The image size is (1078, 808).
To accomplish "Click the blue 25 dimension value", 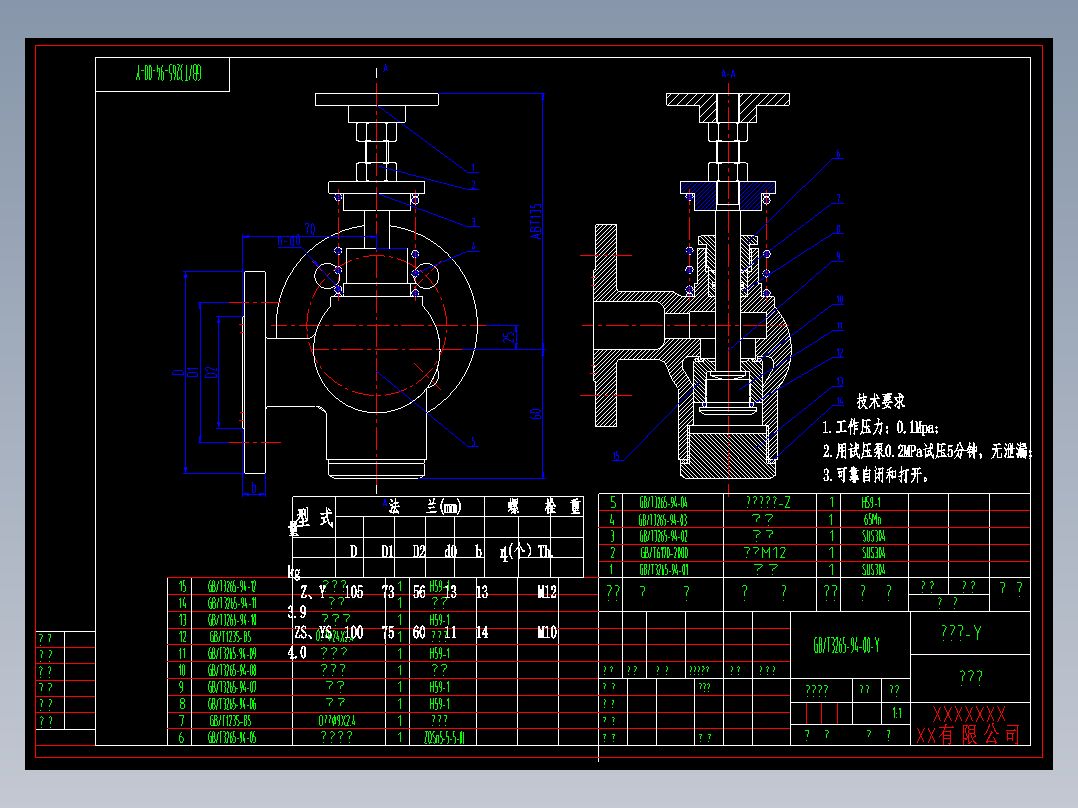I will click(x=509, y=338).
